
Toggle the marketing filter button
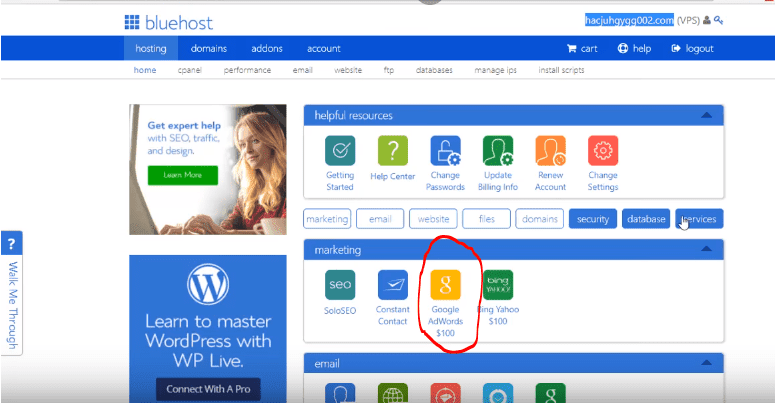coord(327,219)
